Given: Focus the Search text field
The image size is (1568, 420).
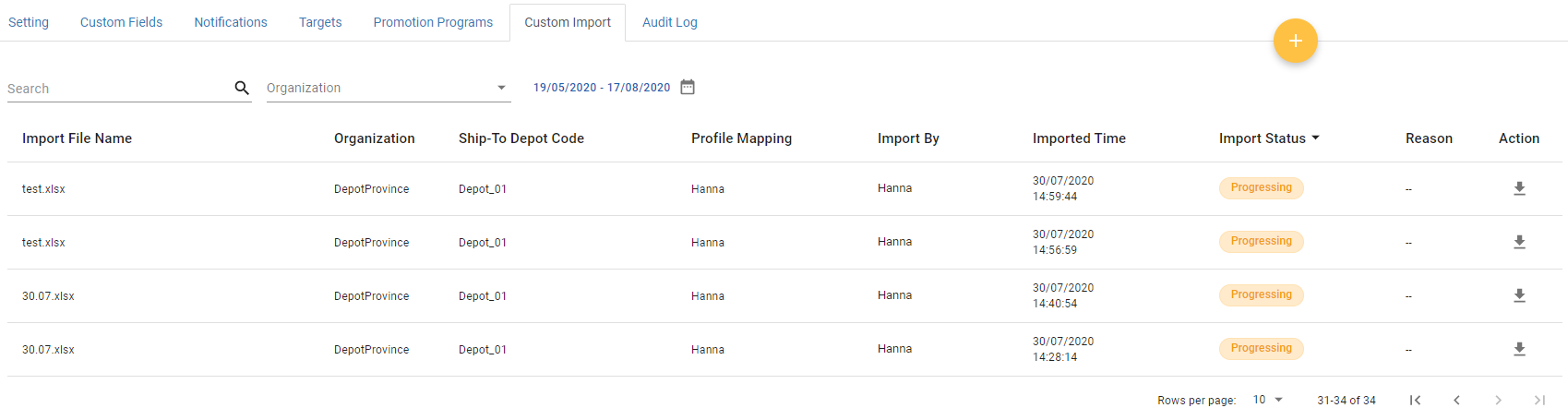Looking at the screenshot, I should (x=118, y=89).
